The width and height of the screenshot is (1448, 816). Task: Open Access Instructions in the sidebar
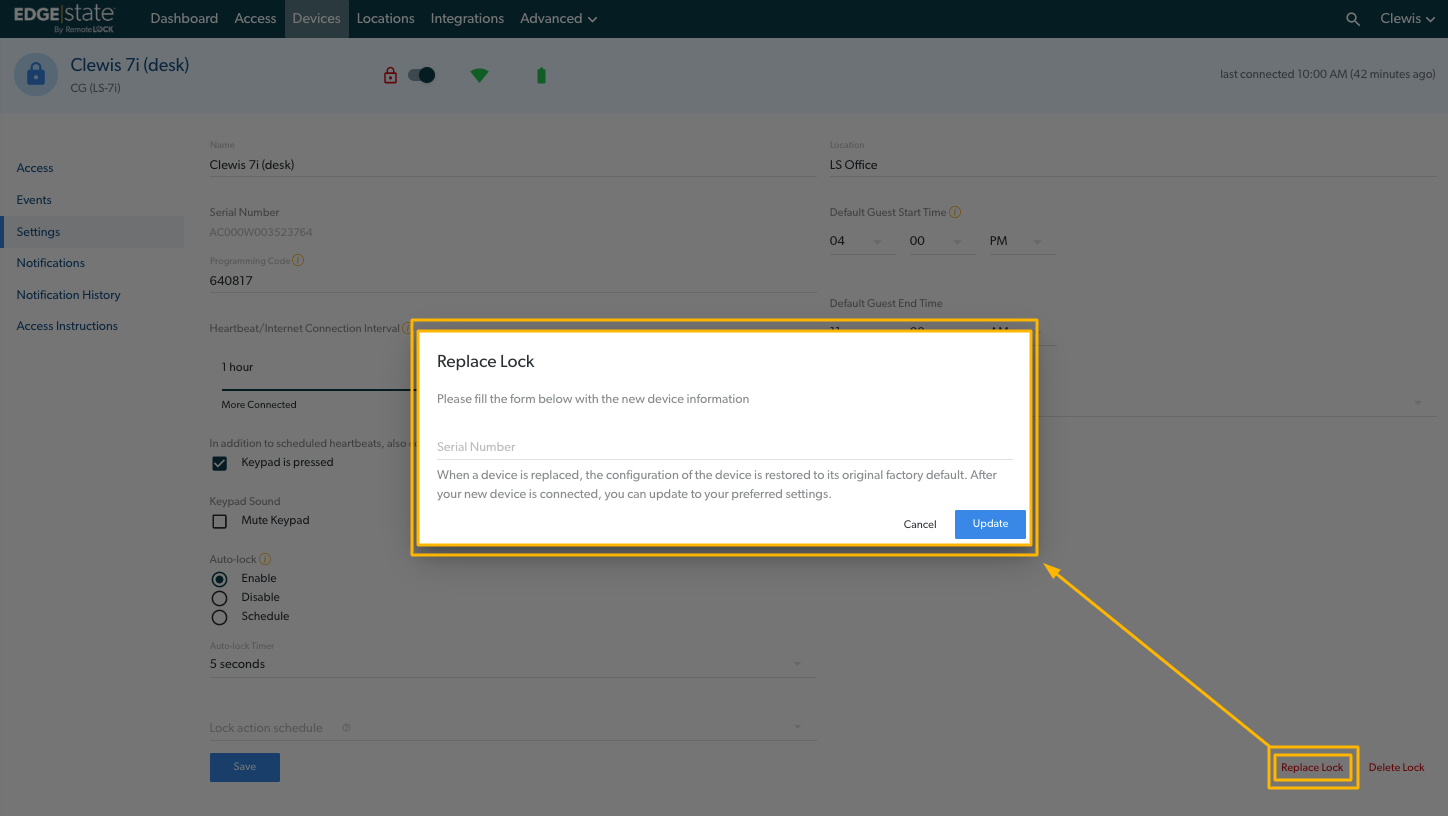tap(67, 326)
